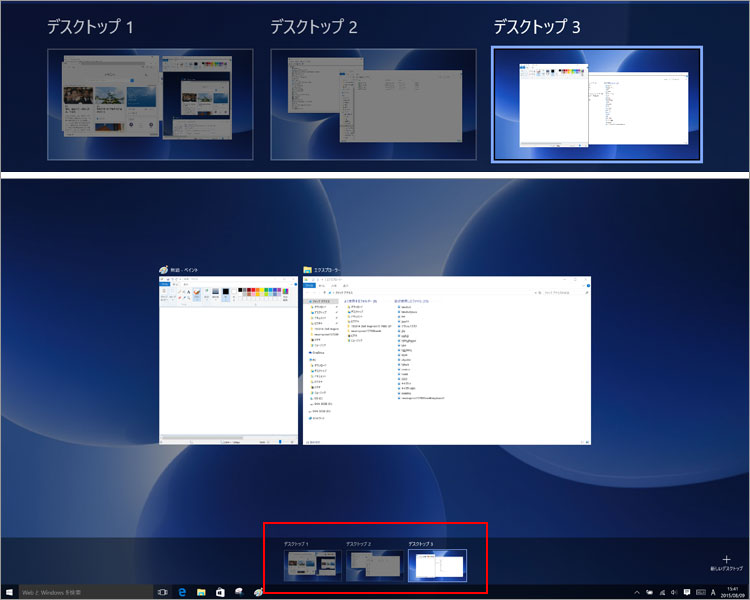Expand the hidden tray icons chevron
The image size is (750, 600).
(637, 592)
